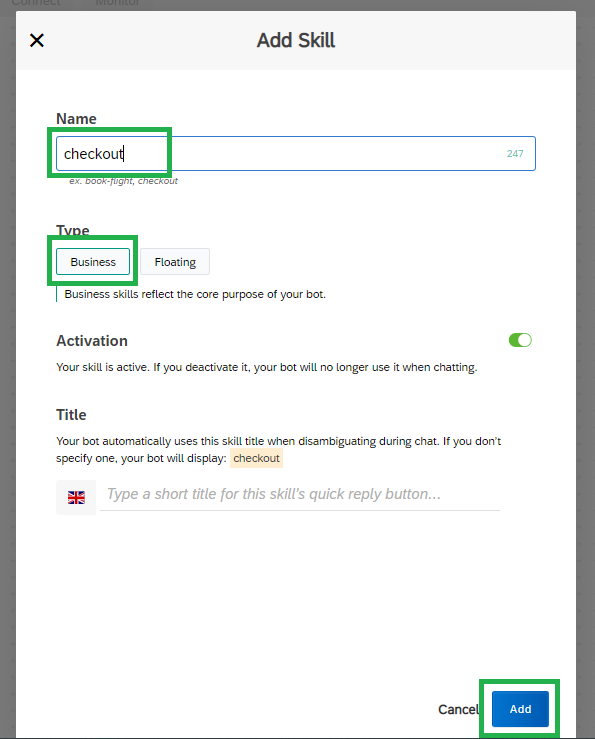Viewport: 595px width, 739px height.
Task: Click the Activation section label
Action: tap(92, 341)
